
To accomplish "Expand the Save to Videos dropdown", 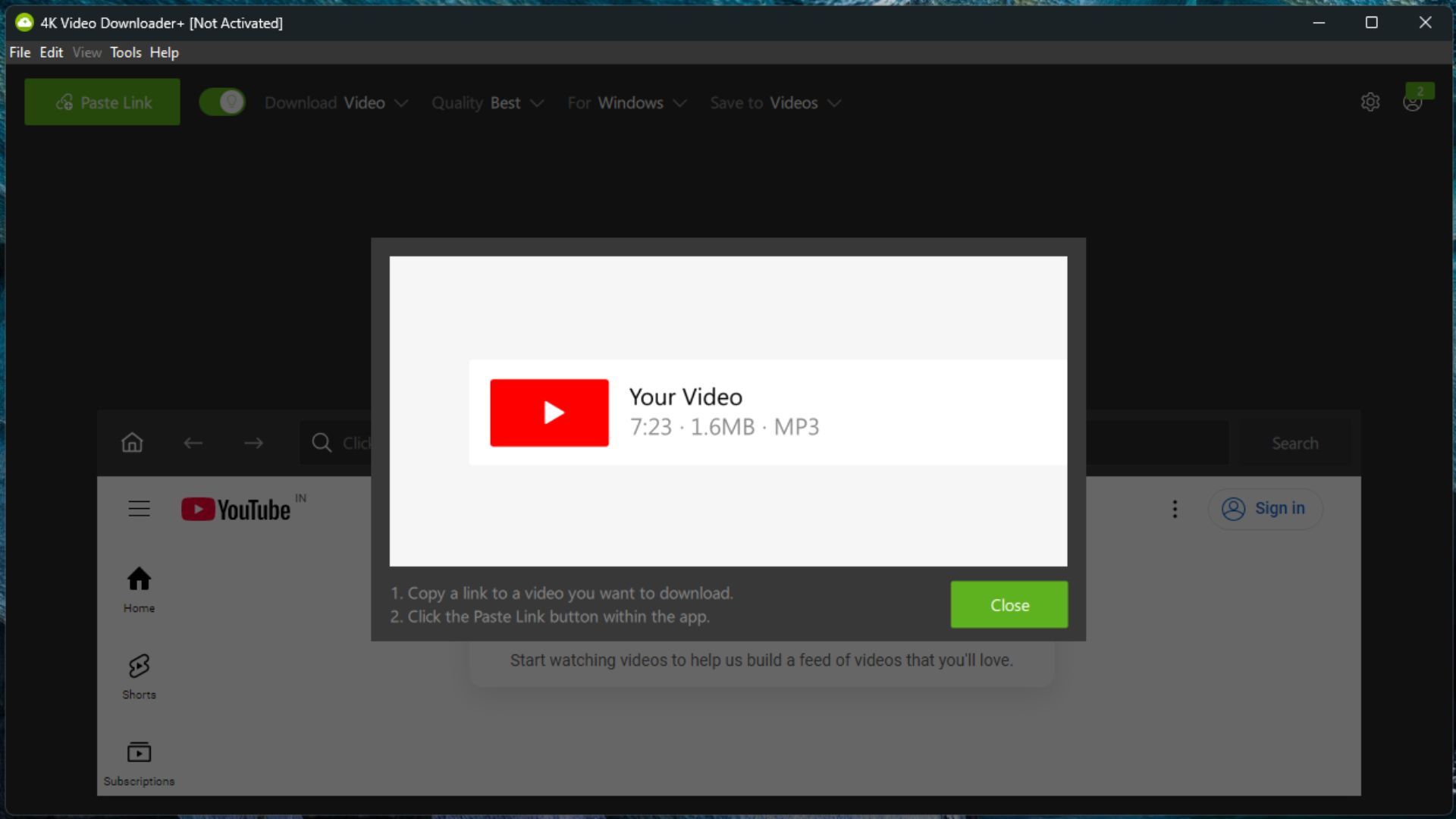I will tap(776, 103).
